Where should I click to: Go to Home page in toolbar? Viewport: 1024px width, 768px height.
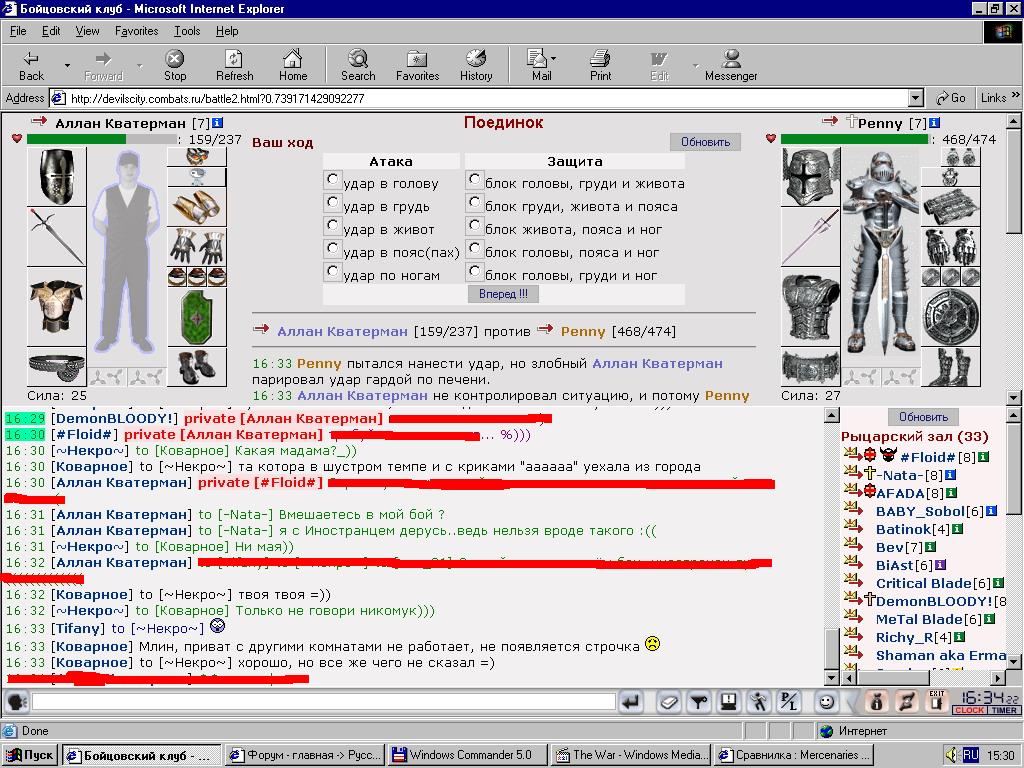[x=293, y=65]
